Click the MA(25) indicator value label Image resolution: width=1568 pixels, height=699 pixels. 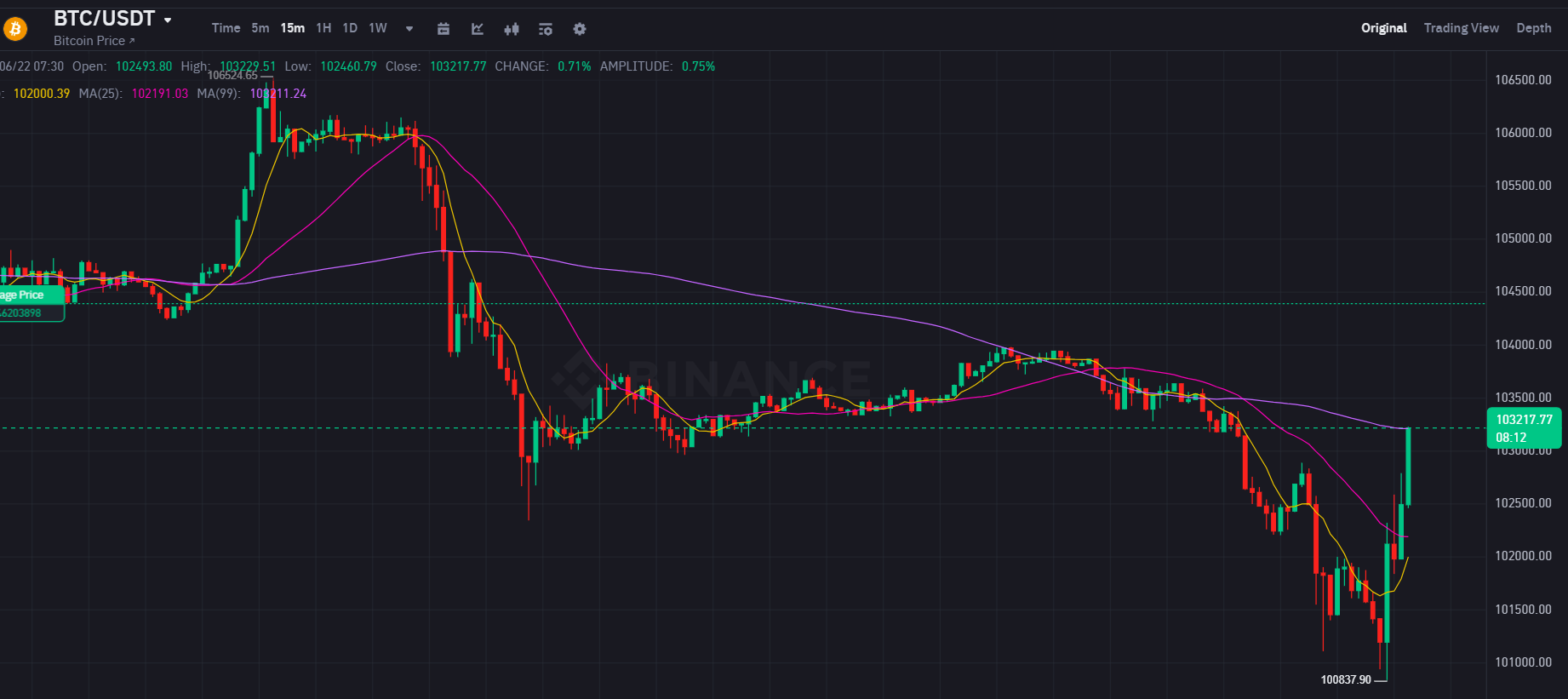(x=159, y=94)
